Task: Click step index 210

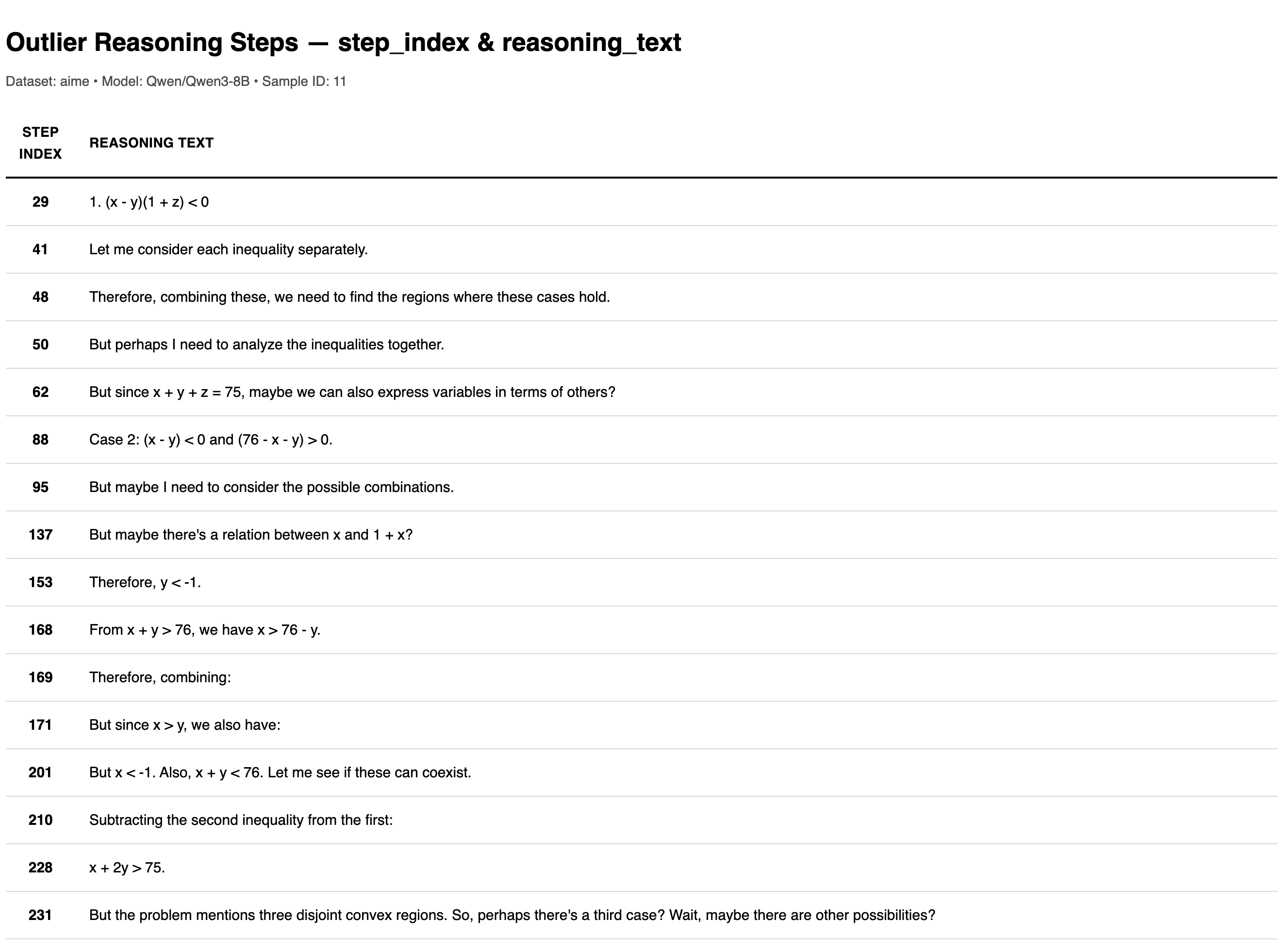Action: (x=40, y=820)
